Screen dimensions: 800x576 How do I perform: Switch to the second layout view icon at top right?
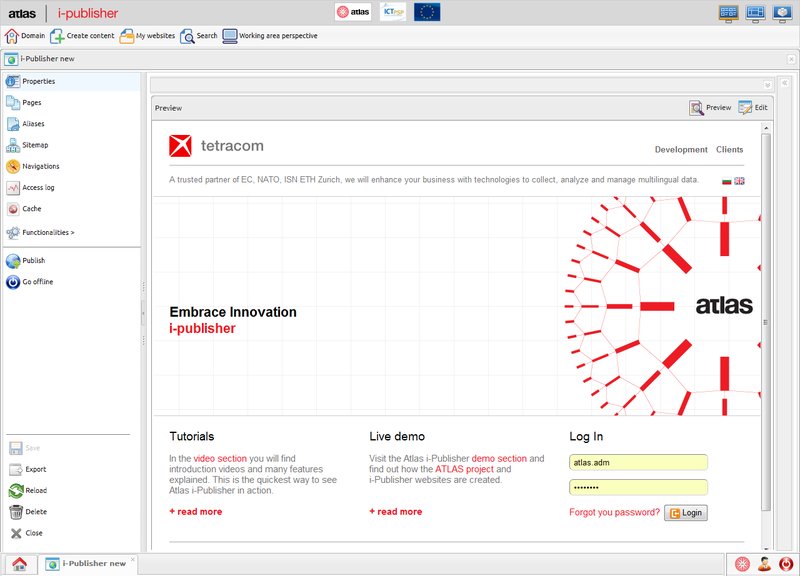point(755,13)
